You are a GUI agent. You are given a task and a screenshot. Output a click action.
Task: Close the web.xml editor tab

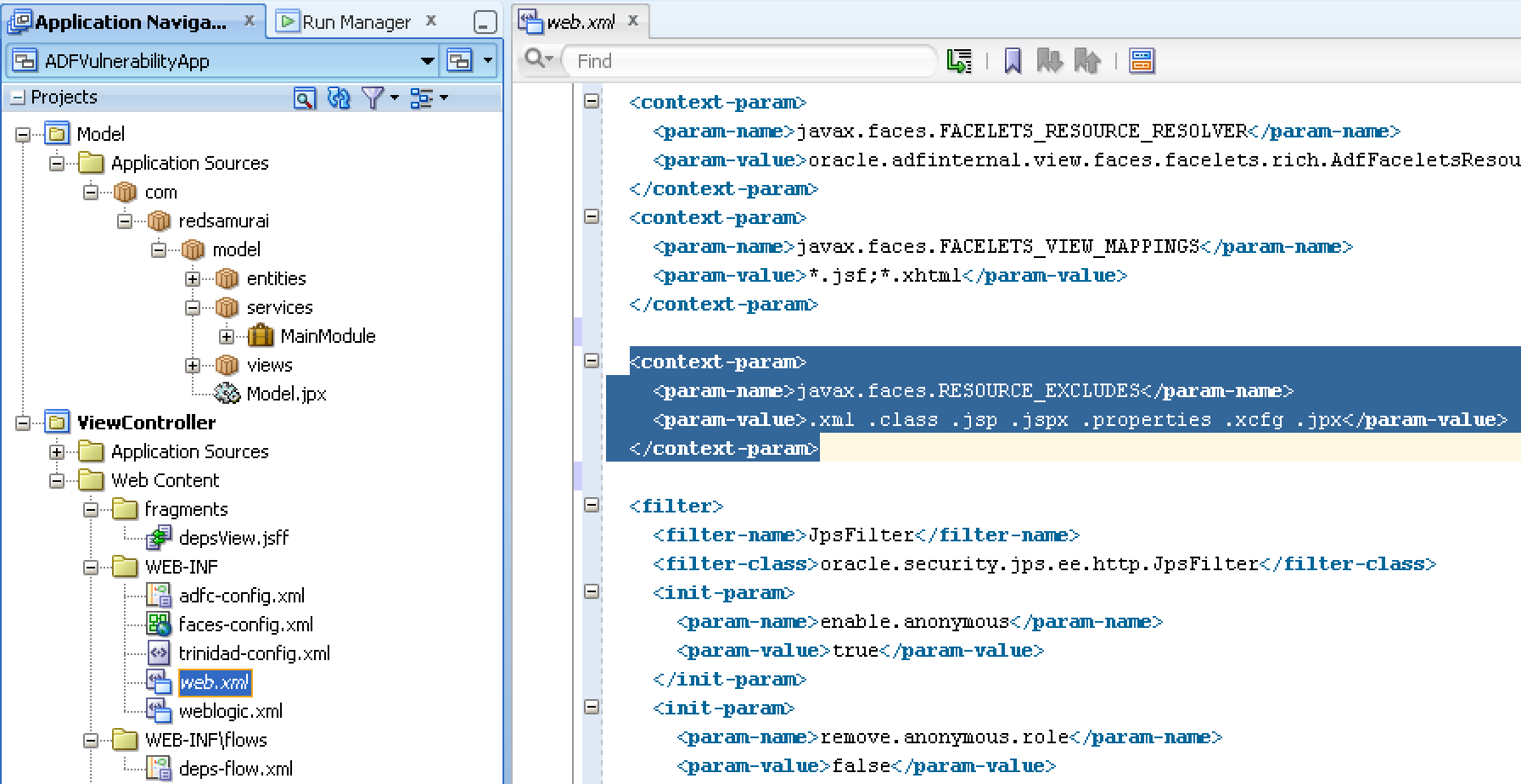633,20
